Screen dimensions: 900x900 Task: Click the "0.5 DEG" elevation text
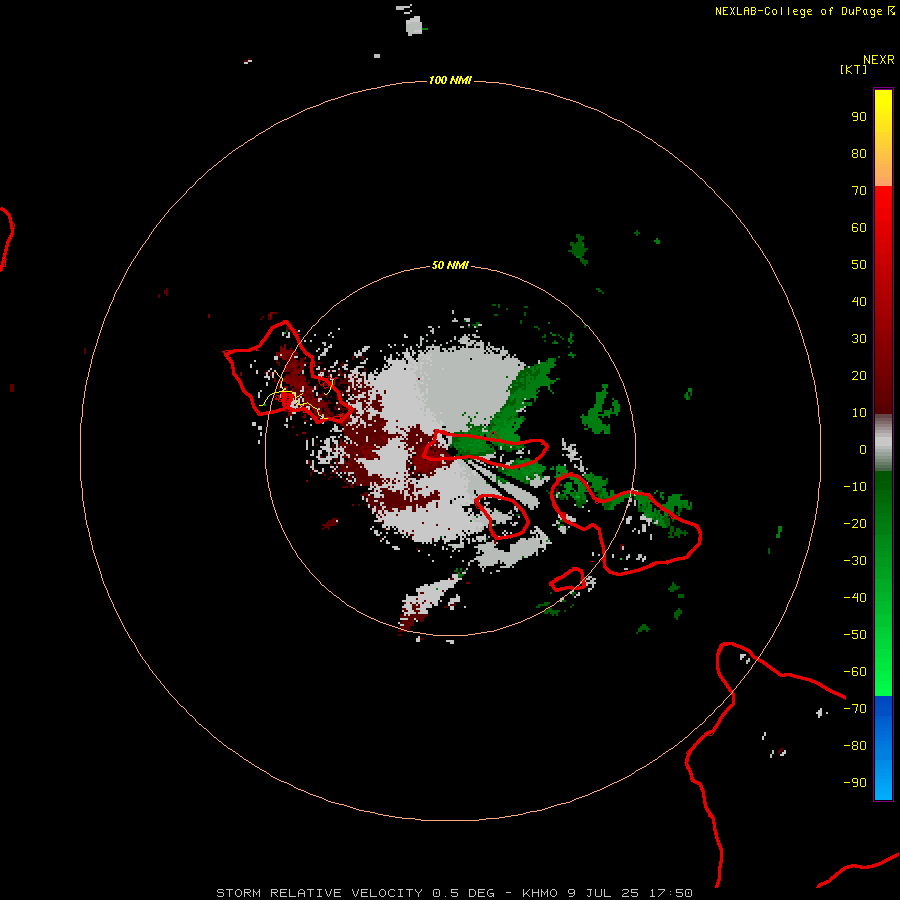[x=463, y=893]
